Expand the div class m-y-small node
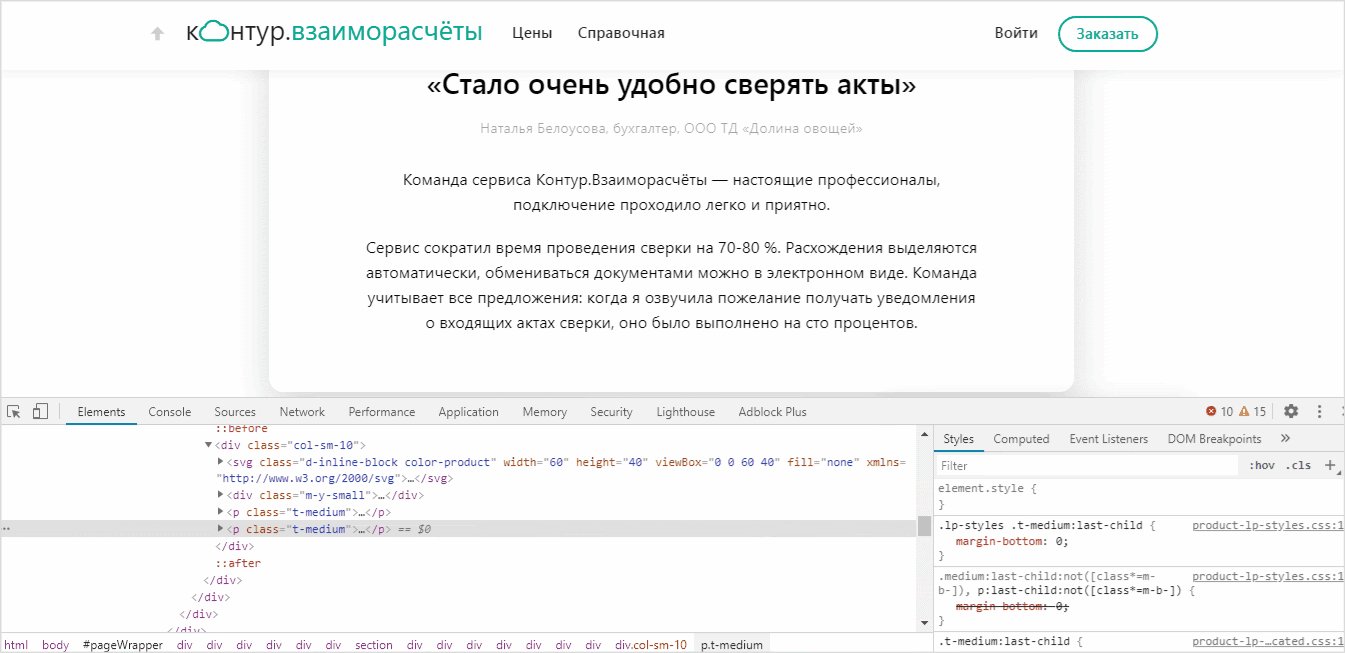 tap(221, 495)
